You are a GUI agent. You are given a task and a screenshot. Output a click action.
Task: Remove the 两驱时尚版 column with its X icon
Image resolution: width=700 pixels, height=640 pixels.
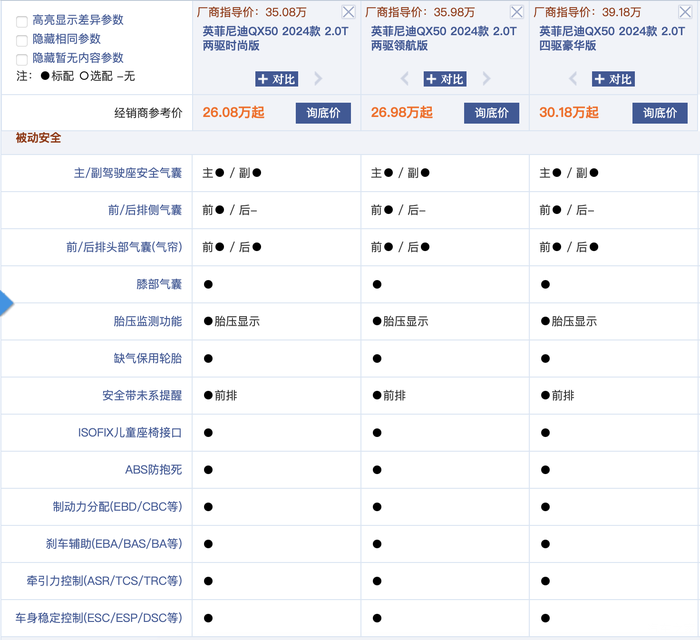[x=348, y=12]
